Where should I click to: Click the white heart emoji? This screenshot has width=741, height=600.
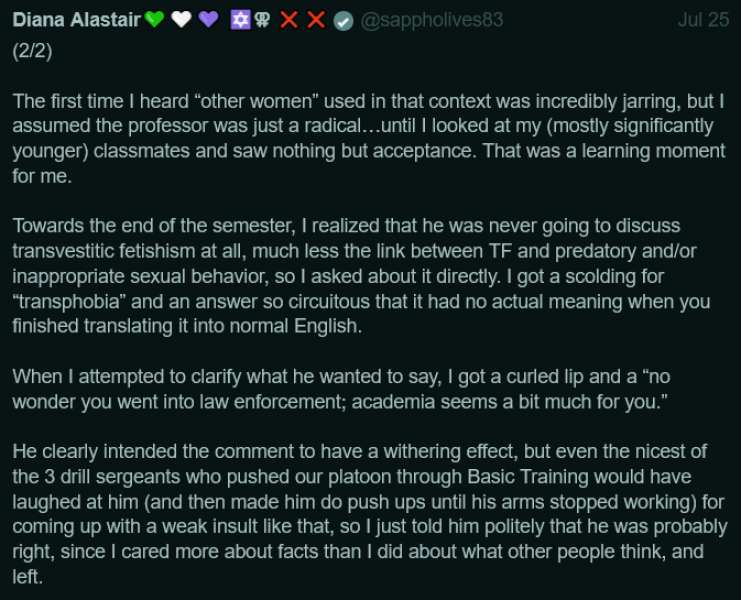[x=181, y=19]
